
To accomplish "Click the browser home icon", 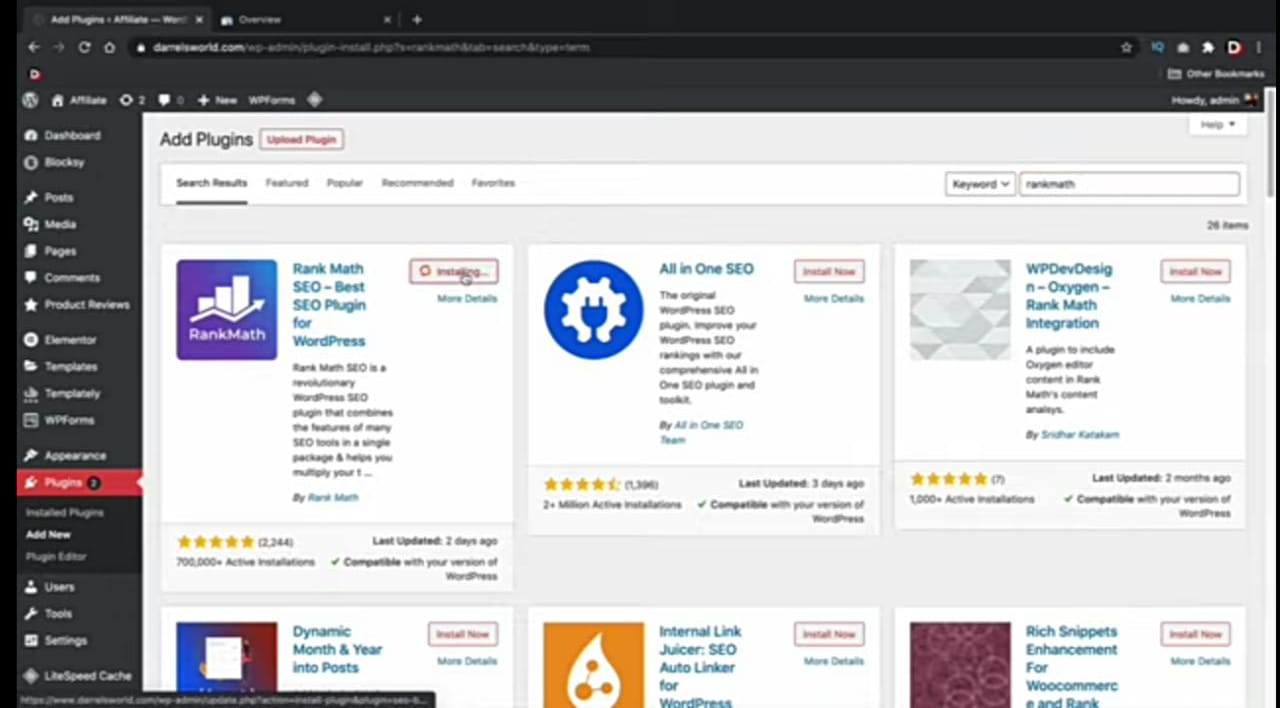I will coord(109,47).
